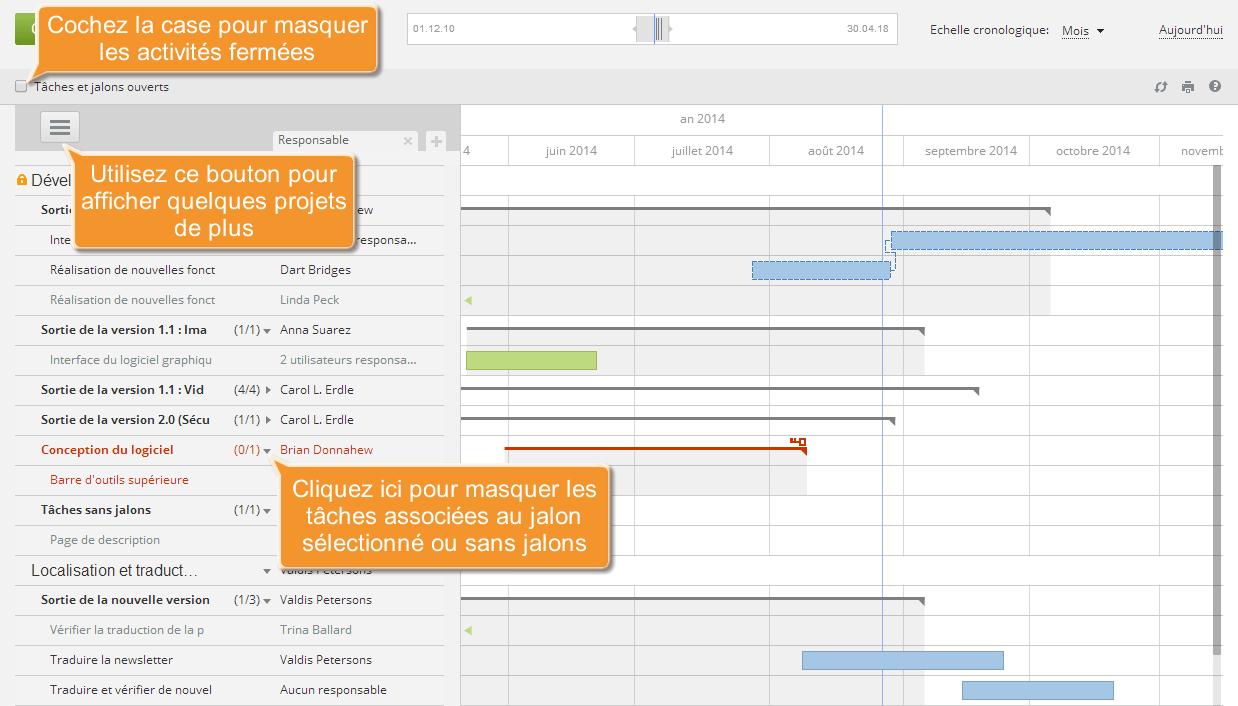Select green Interface du logiciel graphique bar
1238x706 pixels.
pos(531,360)
